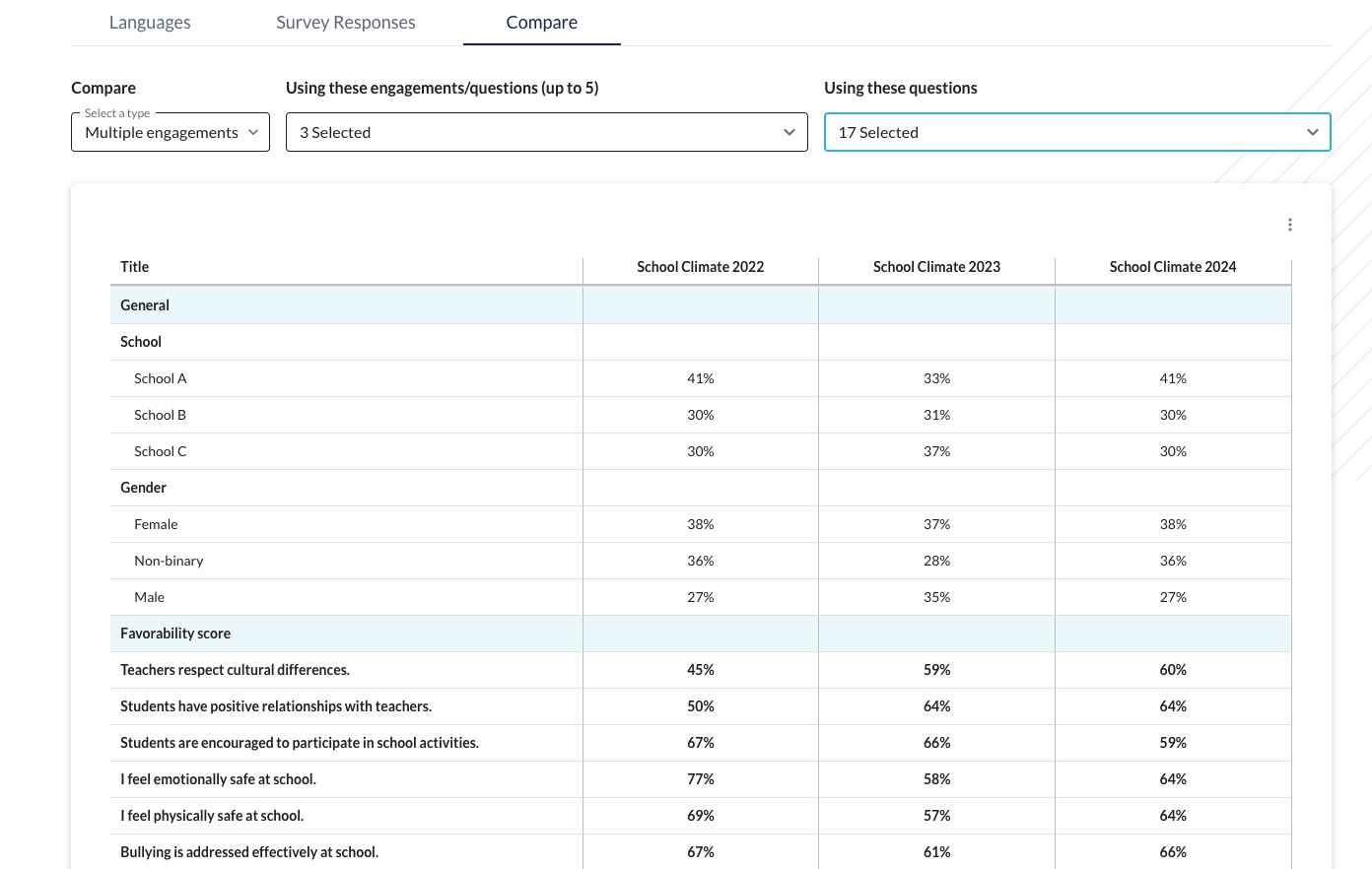
Task: Click the 66% school activities 2023 cell
Action: coord(937,743)
